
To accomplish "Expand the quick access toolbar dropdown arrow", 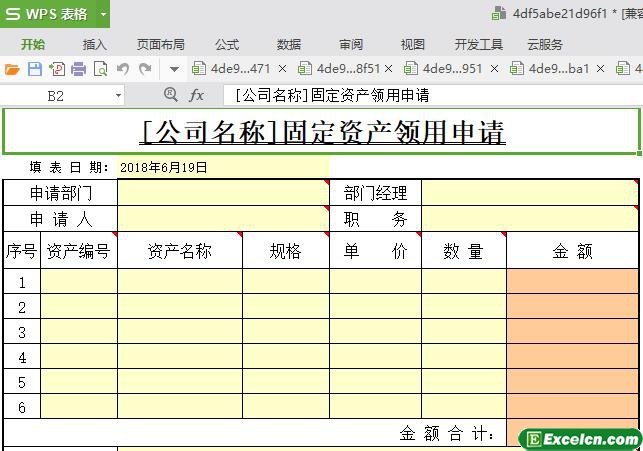I will (x=174, y=69).
